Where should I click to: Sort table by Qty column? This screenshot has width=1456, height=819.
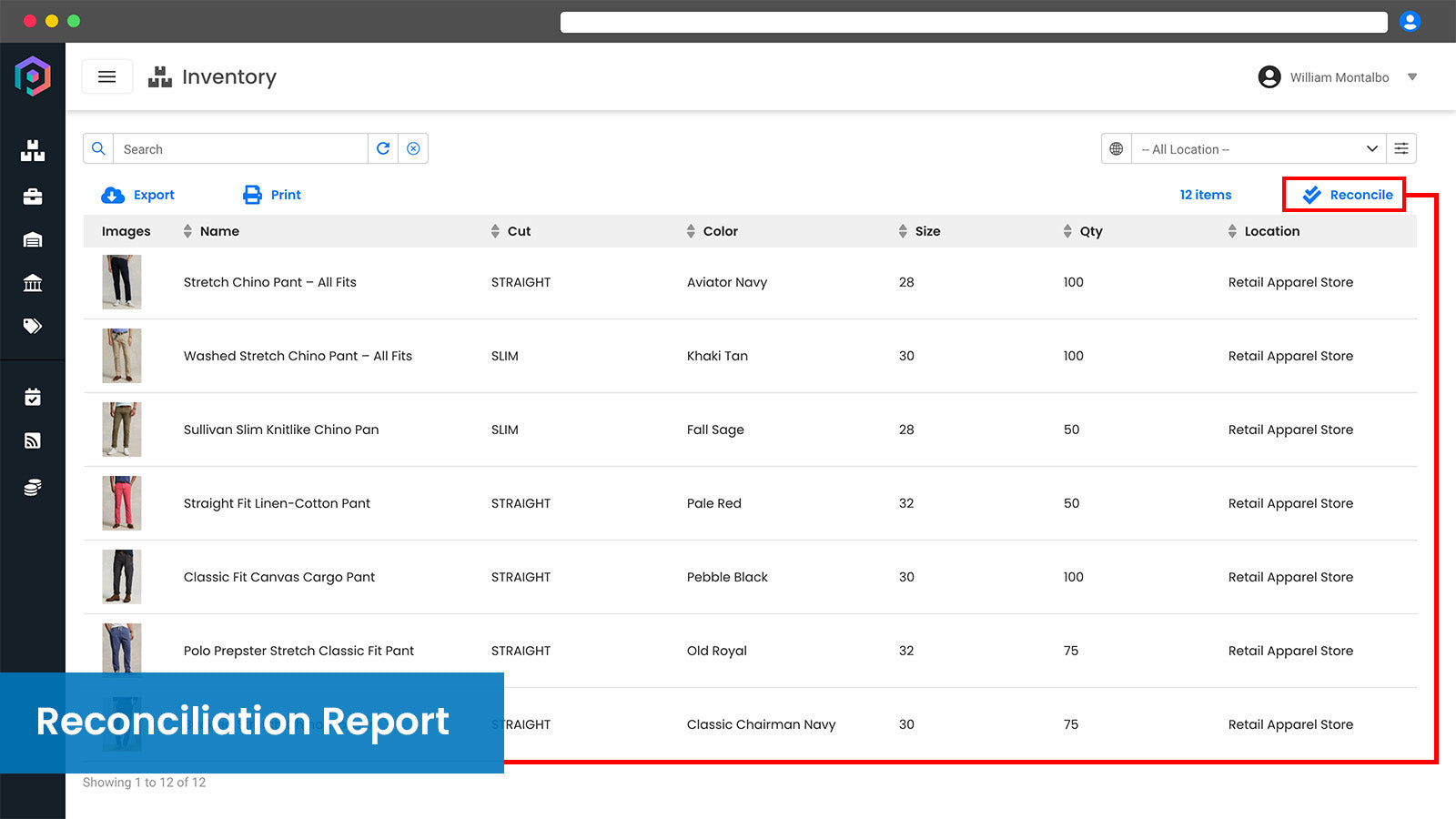pos(1083,231)
